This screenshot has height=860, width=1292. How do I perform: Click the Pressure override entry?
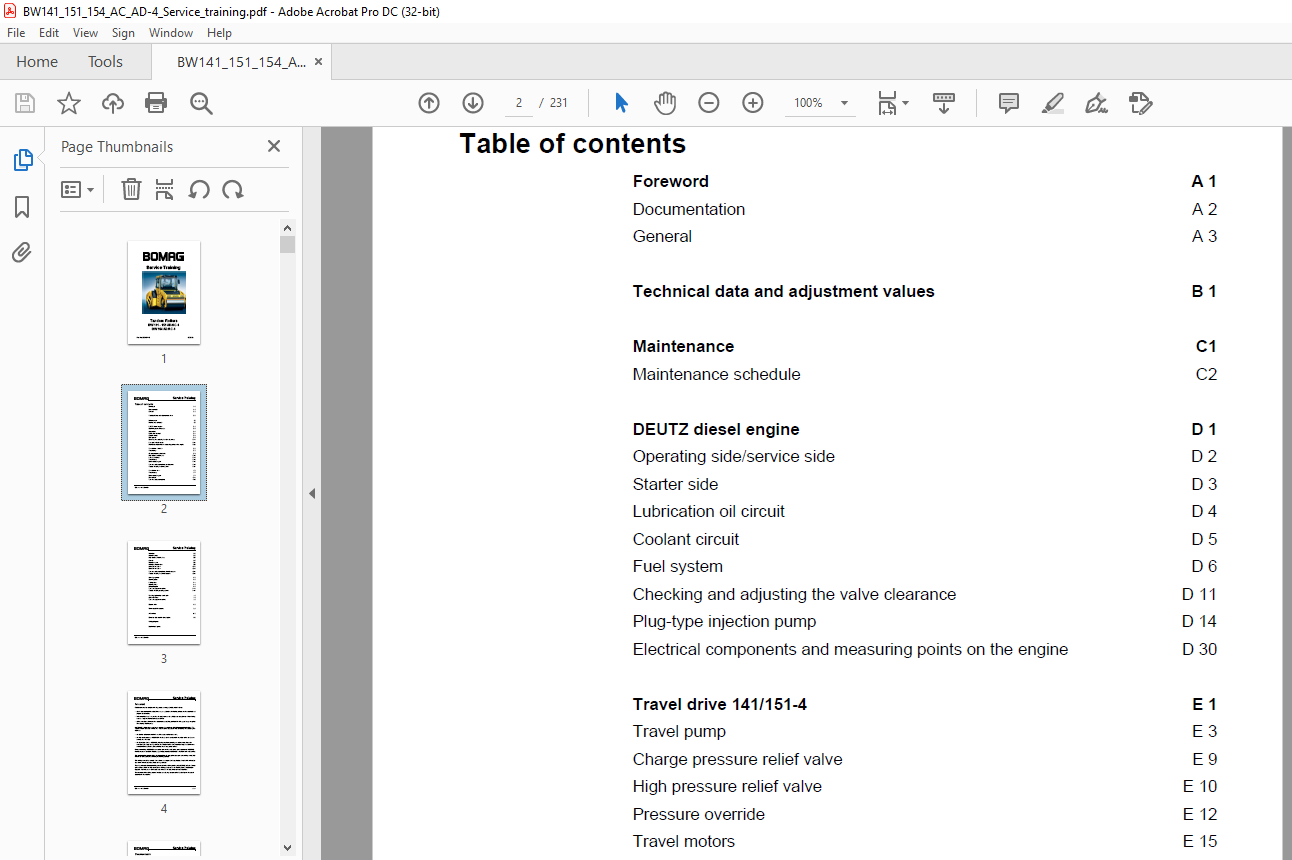[x=699, y=814]
